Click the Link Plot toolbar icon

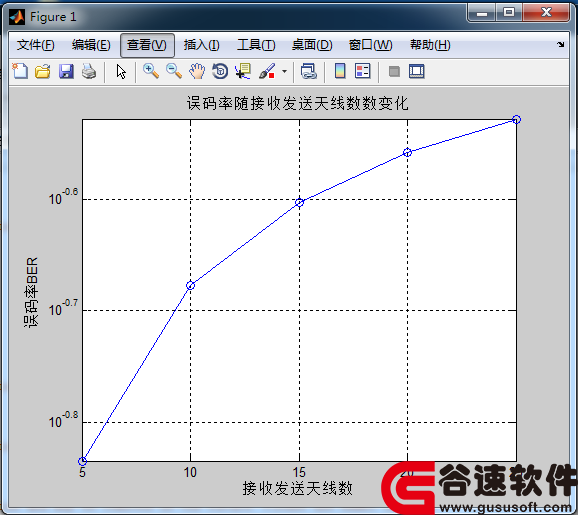[x=309, y=71]
